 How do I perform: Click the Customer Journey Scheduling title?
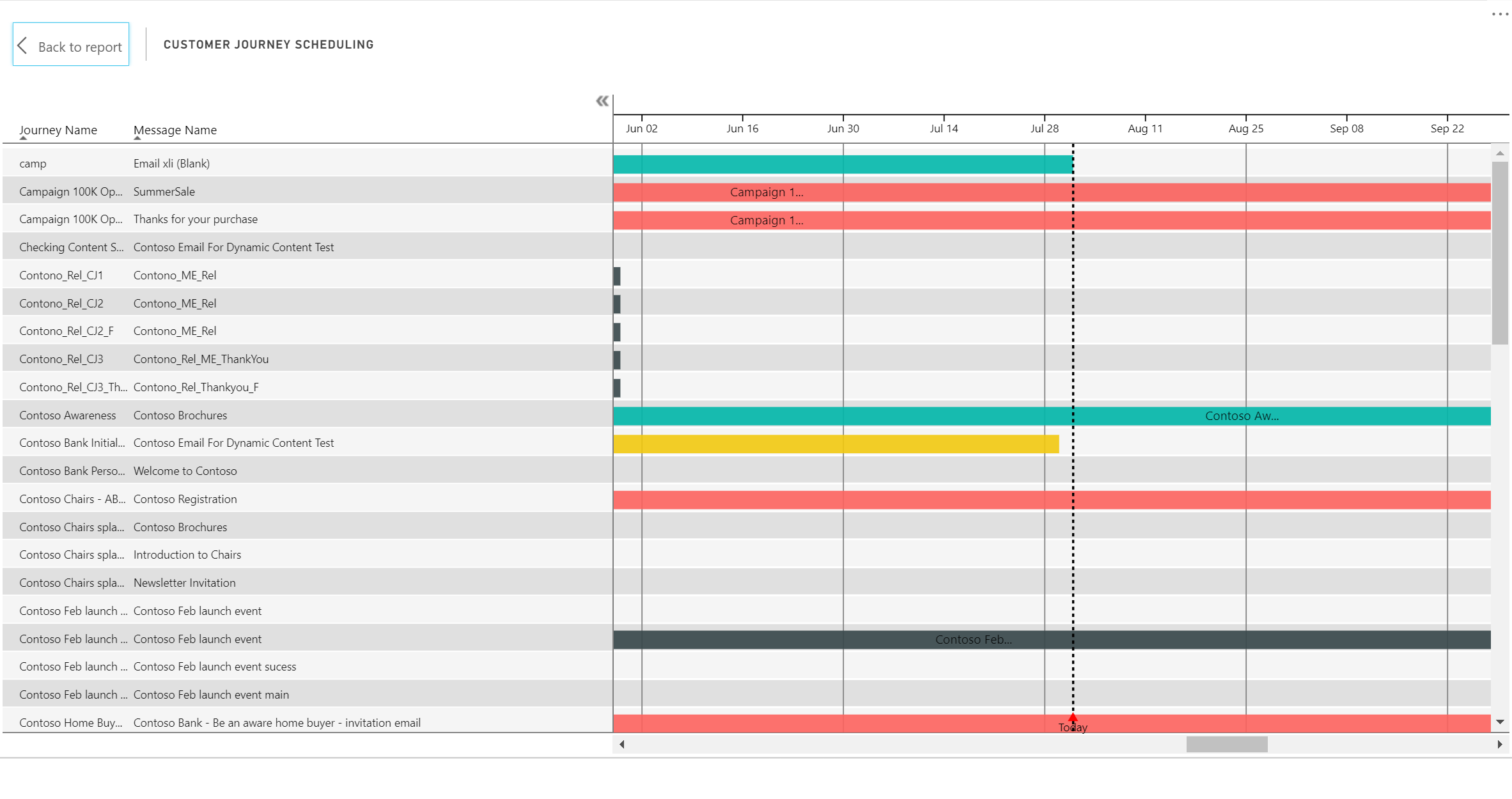269,45
